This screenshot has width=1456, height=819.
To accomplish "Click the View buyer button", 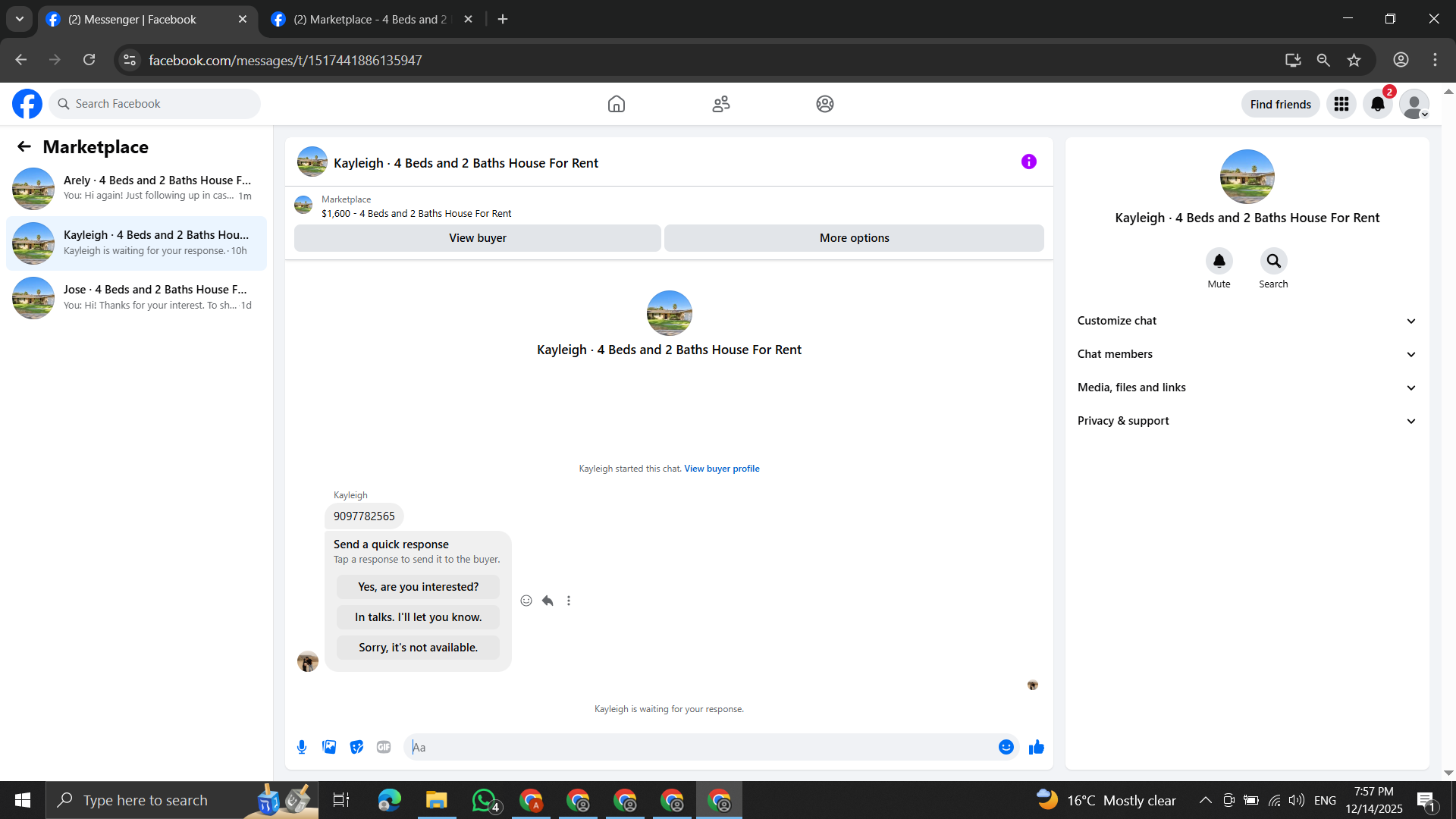I will 477,238.
